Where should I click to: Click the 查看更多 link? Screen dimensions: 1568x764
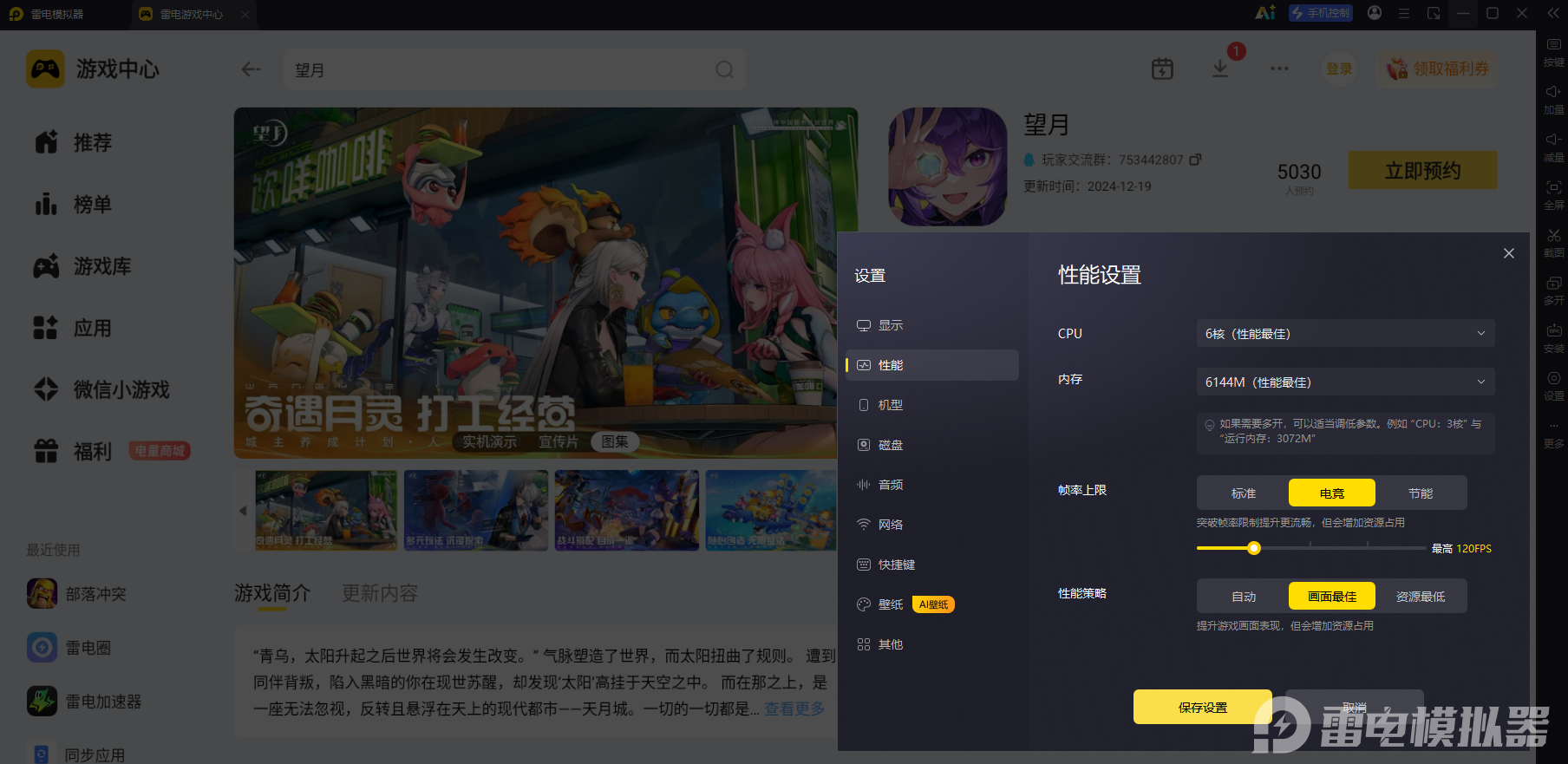pyautogui.click(x=794, y=708)
